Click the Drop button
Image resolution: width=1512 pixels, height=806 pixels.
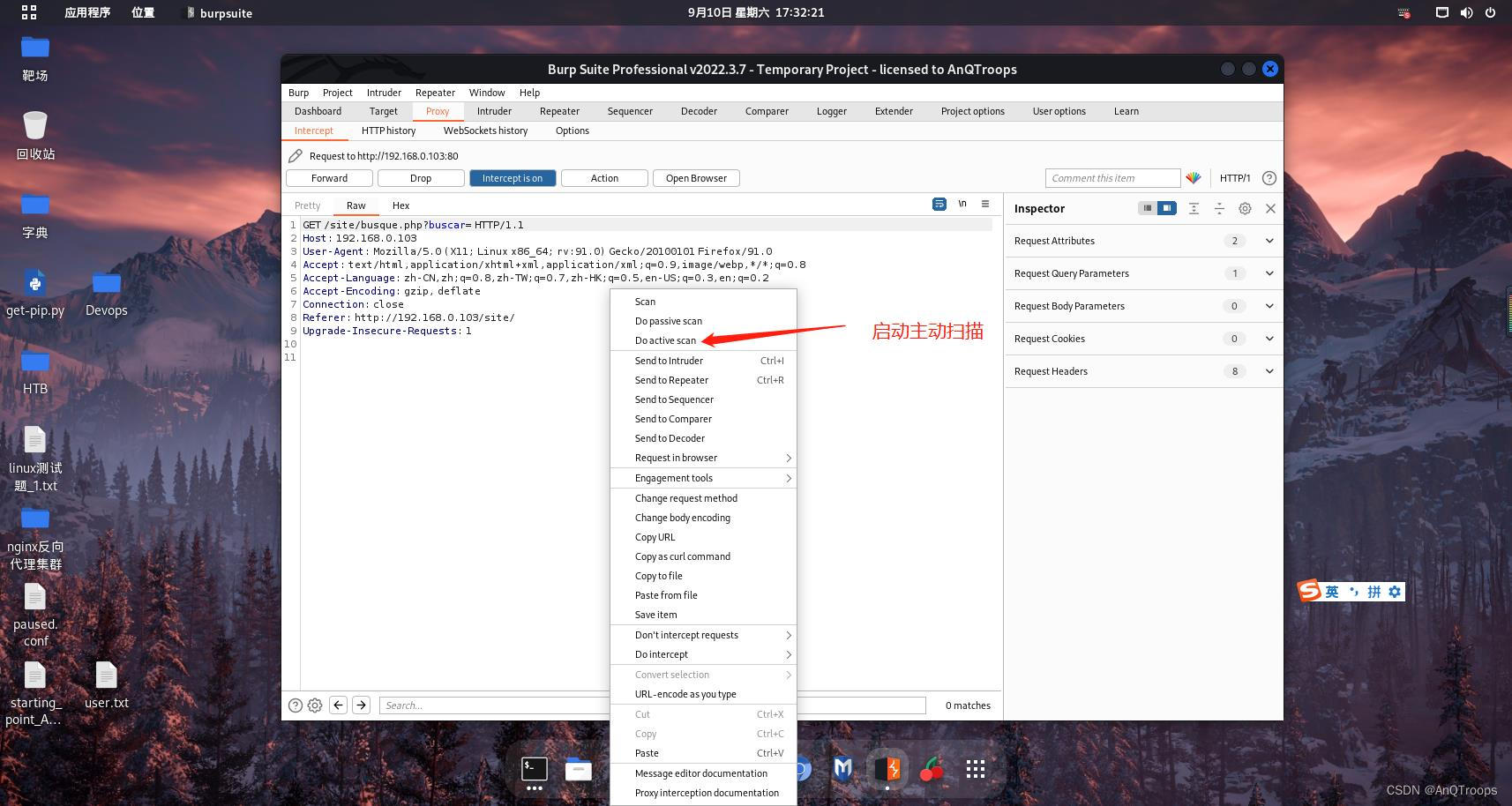point(421,178)
